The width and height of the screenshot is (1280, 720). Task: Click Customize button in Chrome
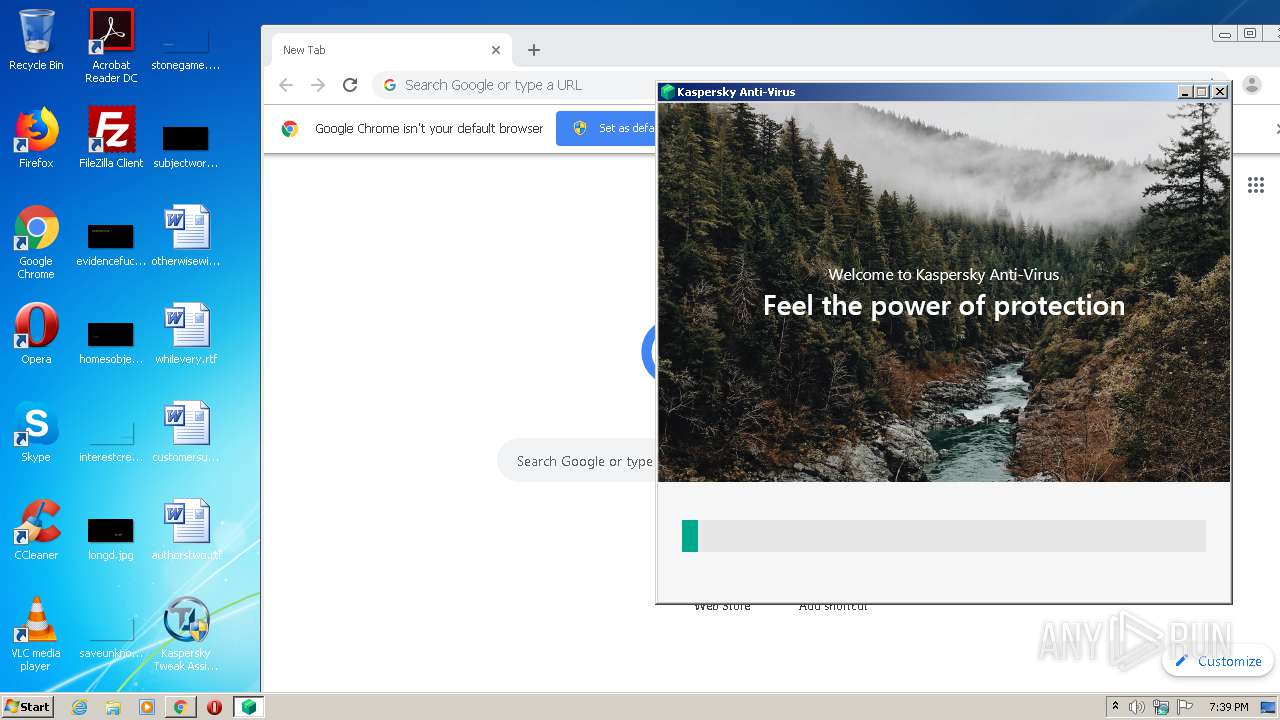pyautogui.click(x=1218, y=661)
